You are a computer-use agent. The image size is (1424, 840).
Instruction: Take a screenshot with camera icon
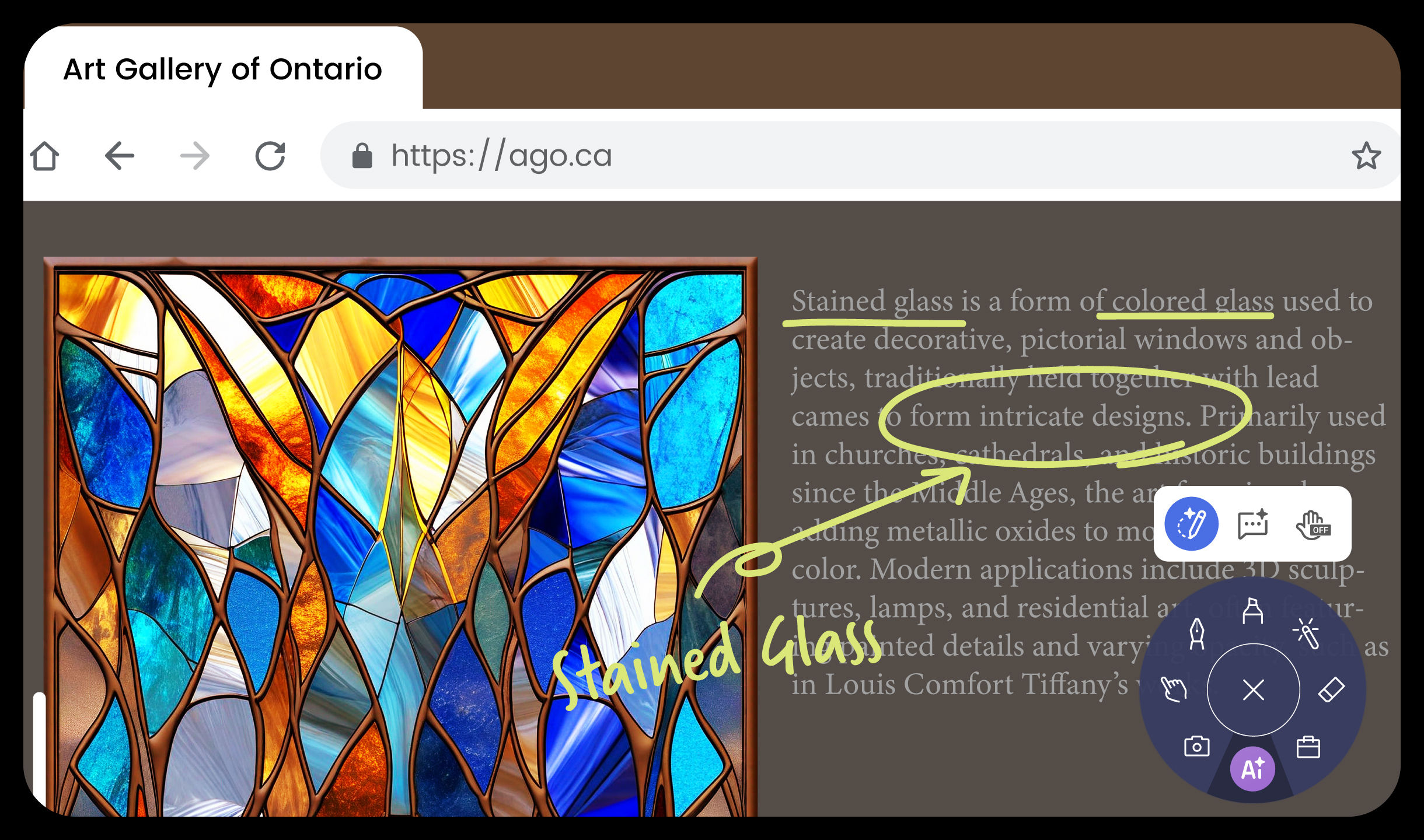(x=1196, y=746)
